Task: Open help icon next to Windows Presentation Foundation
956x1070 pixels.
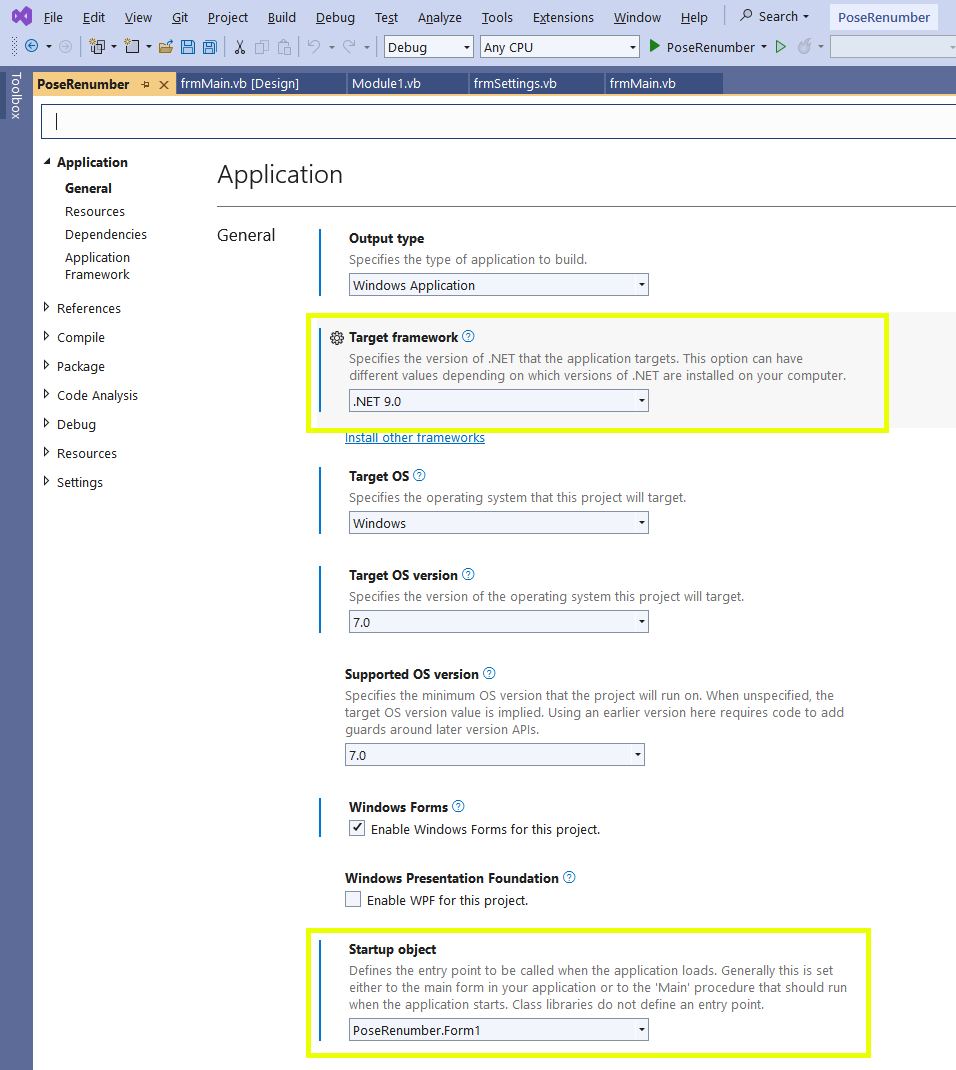Action: 569,877
